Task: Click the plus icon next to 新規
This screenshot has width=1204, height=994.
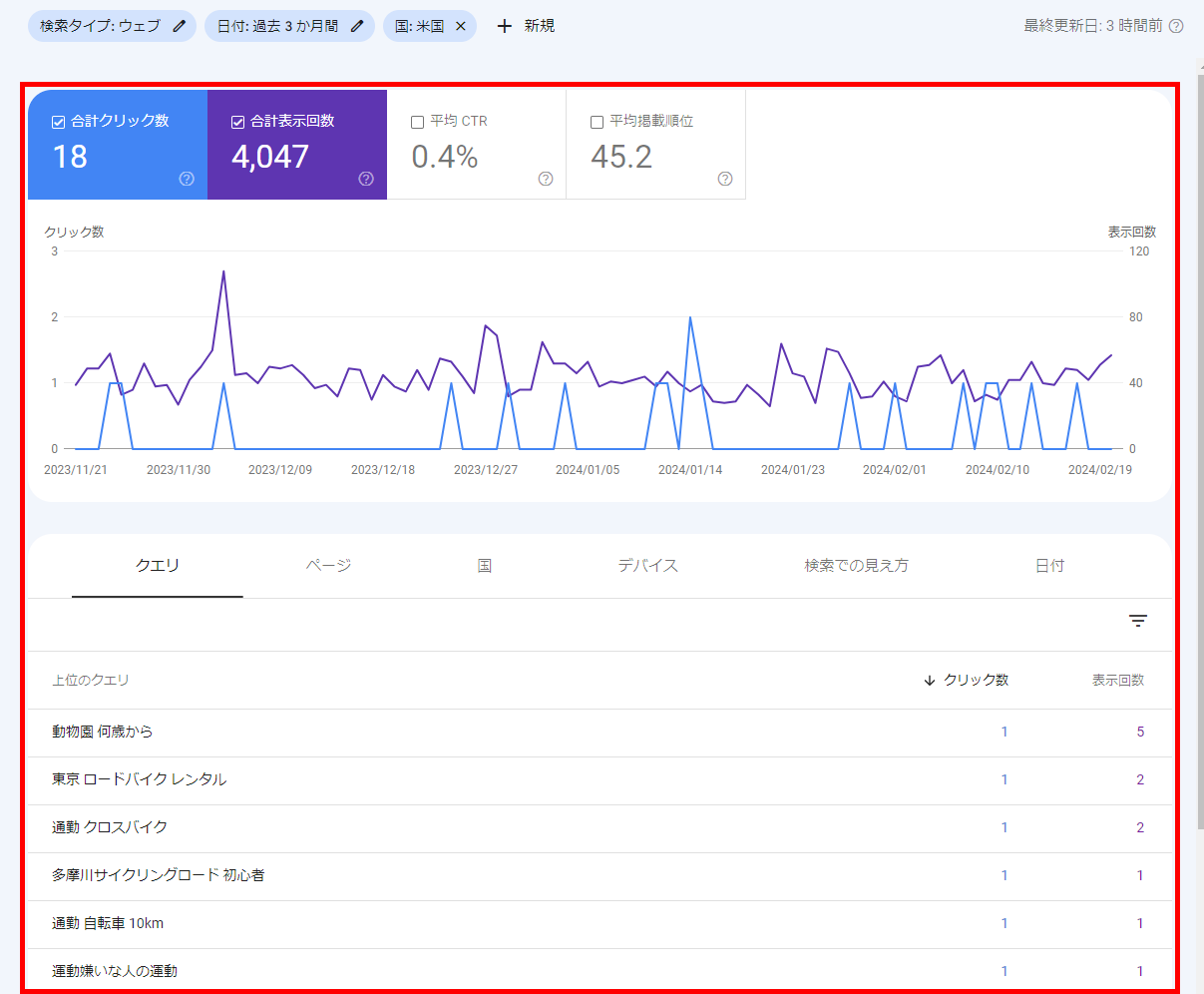Action: tap(505, 26)
